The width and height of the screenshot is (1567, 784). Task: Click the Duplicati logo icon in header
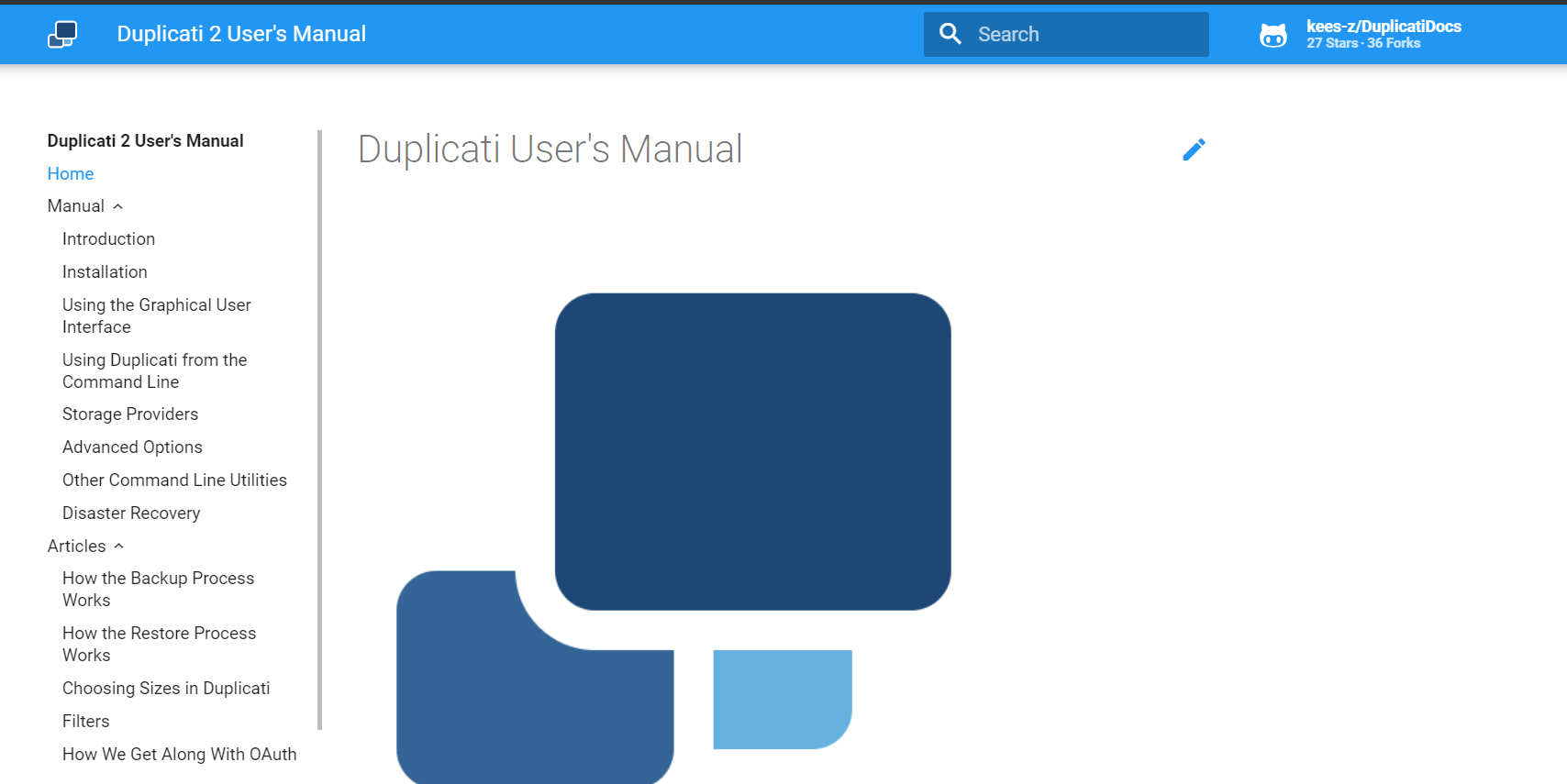pos(62,34)
